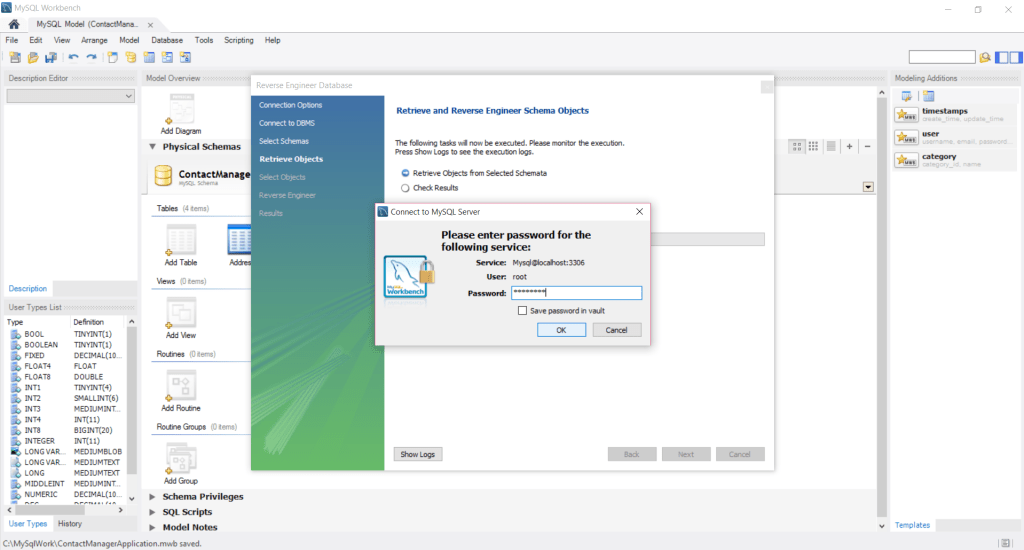Open the Templates tab
Image resolution: width=1024 pixels, height=550 pixels.
click(x=912, y=525)
